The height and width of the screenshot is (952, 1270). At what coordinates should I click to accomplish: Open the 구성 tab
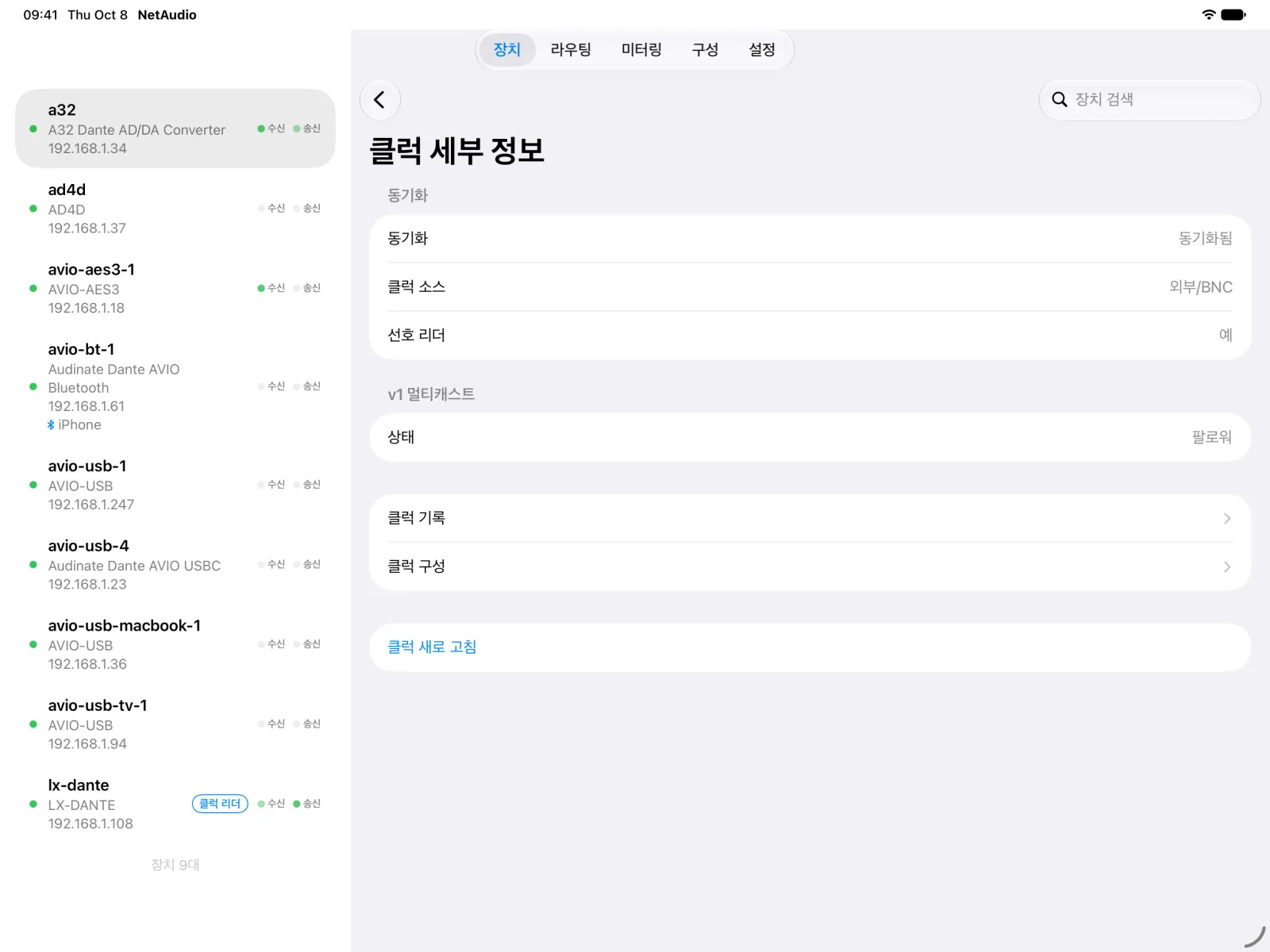click(x=705, y=50)
